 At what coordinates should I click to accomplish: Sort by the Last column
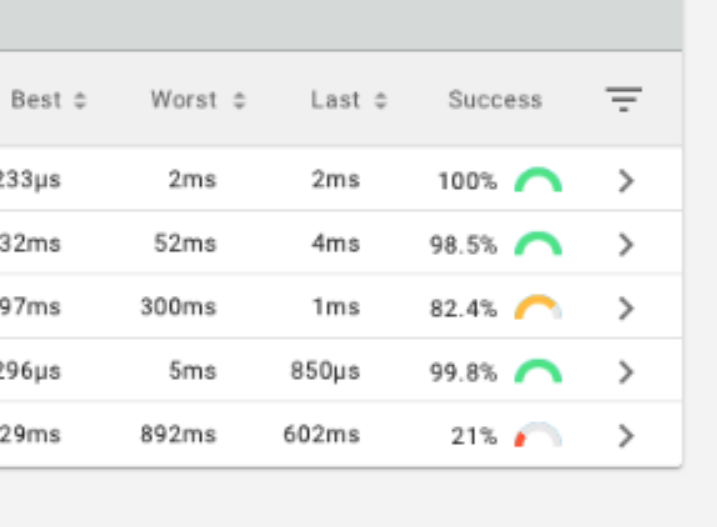(x=381, y=100)
